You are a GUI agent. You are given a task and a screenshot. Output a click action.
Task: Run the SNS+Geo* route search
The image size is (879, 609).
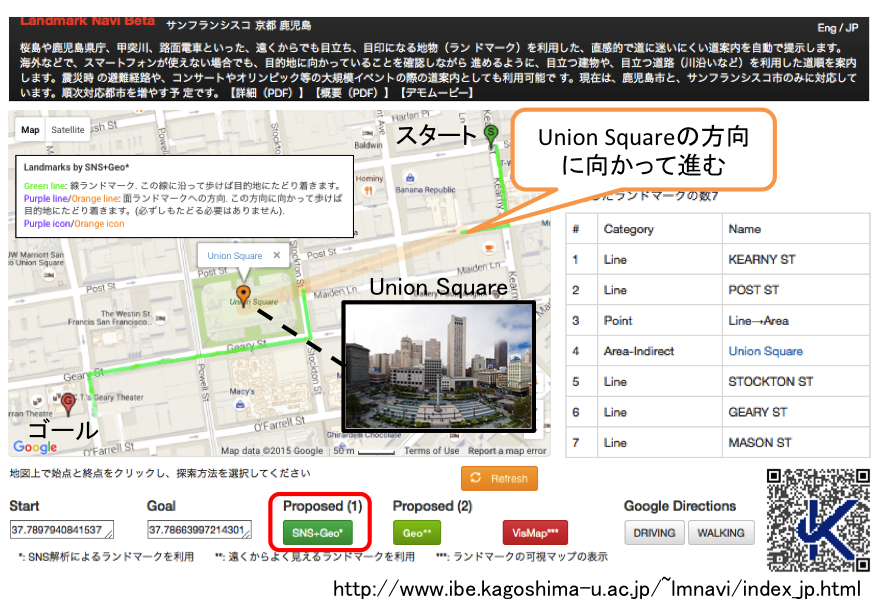(317, 533)
